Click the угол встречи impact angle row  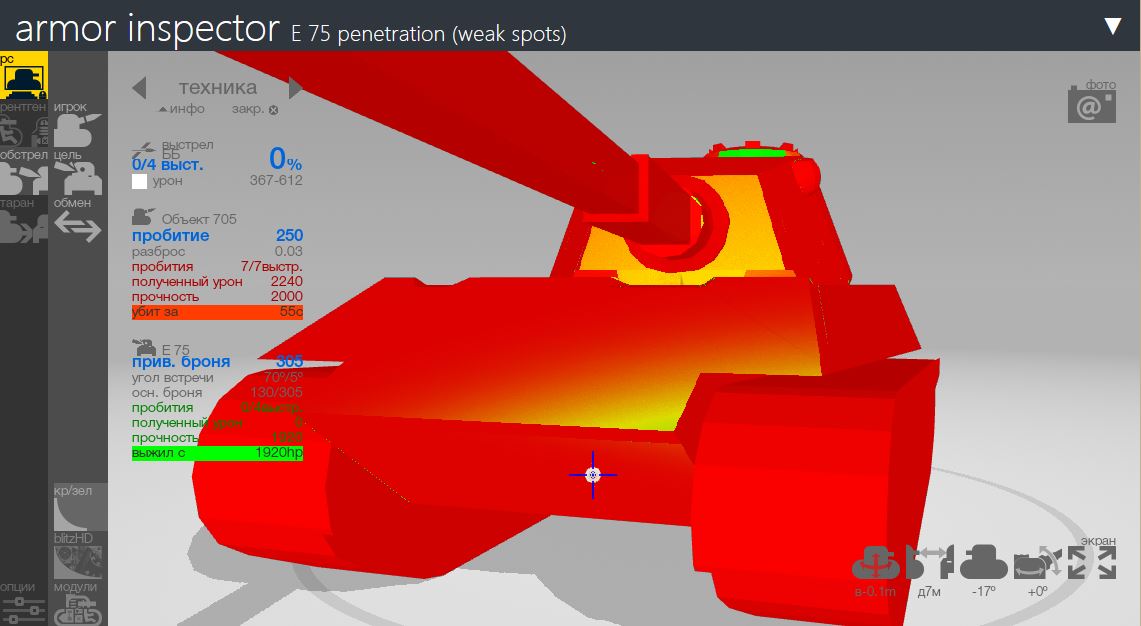coord(217,377)
